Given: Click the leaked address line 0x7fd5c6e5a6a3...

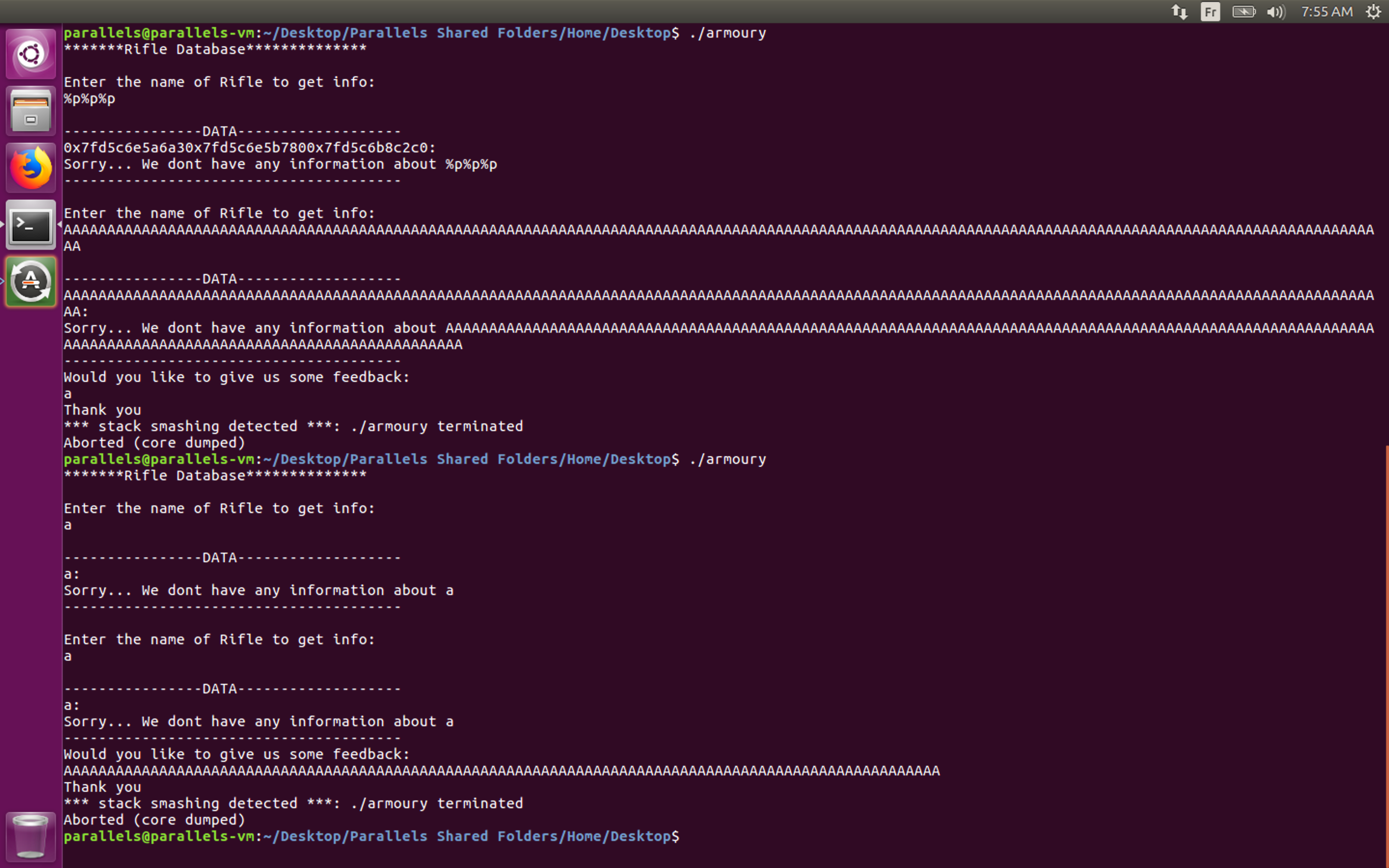Looking at the screenshot, I should pyautogui.click(x=250, y=148).
